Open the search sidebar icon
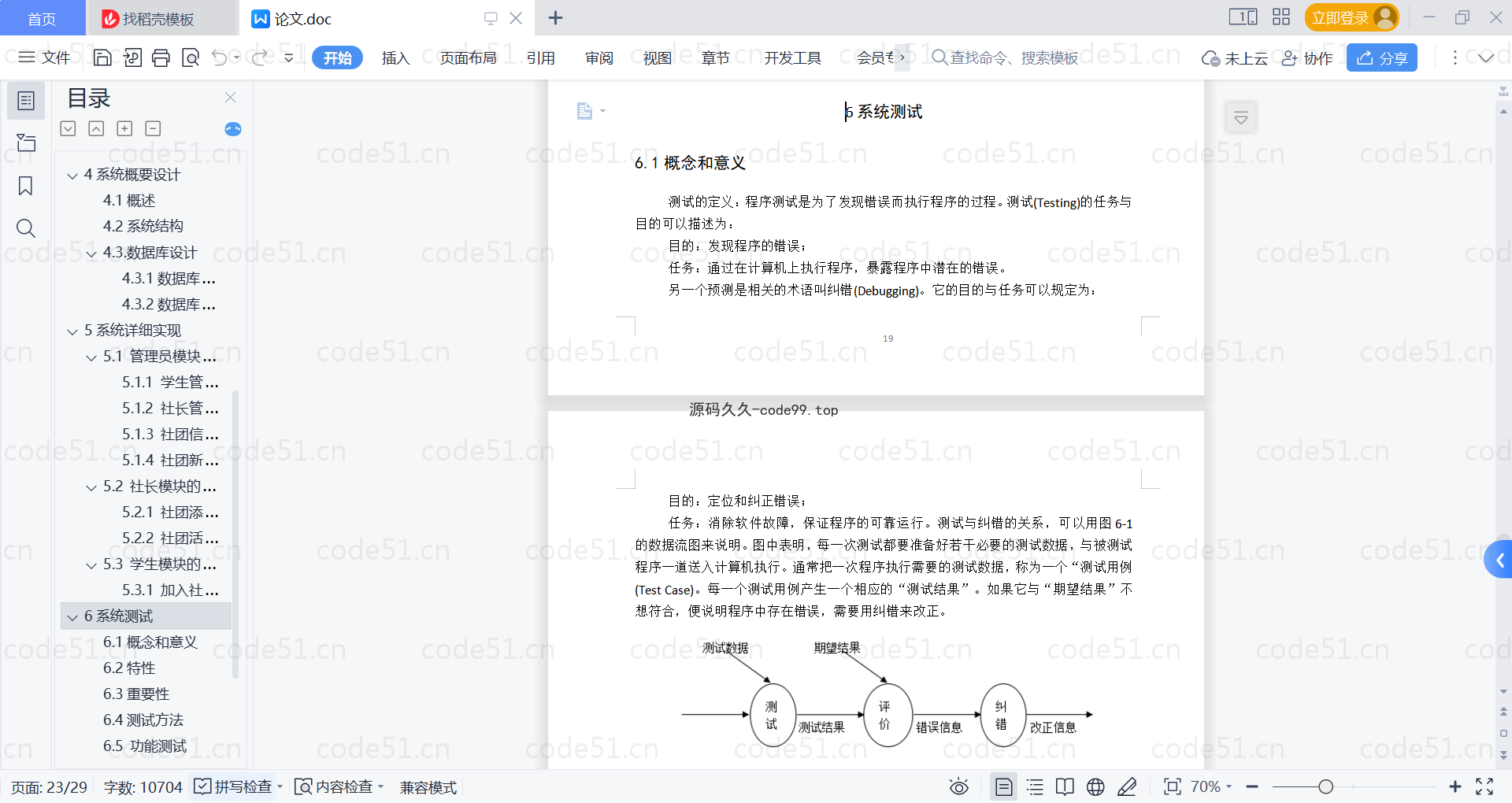The width and height of the screenshot is (1512, 803). pos(26,228)
